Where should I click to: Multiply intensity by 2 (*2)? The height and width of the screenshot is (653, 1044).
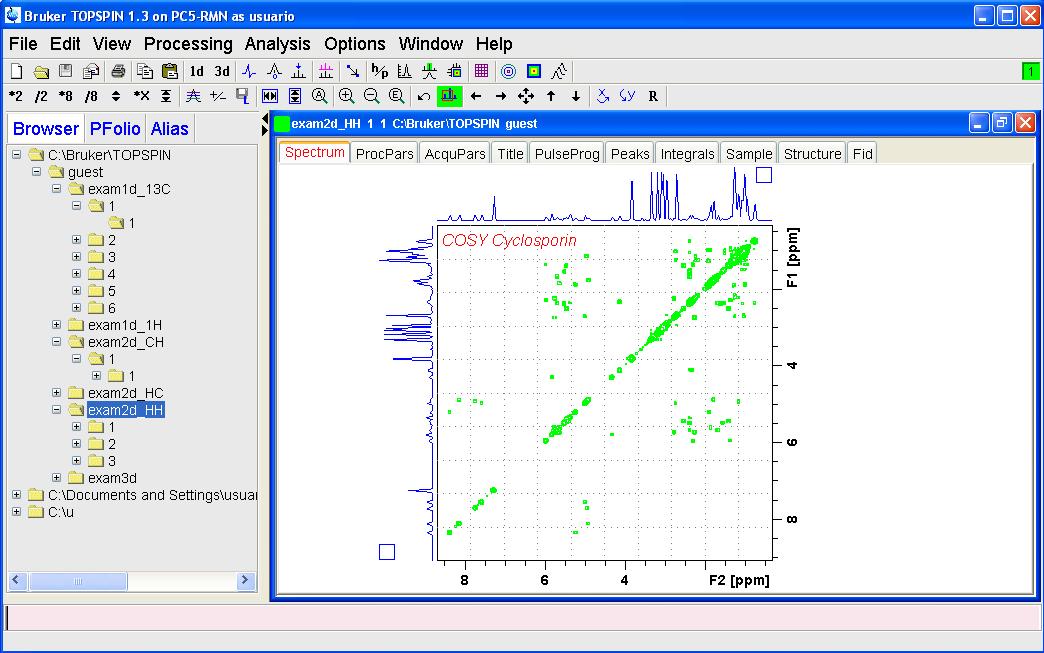tap(16, 97)
